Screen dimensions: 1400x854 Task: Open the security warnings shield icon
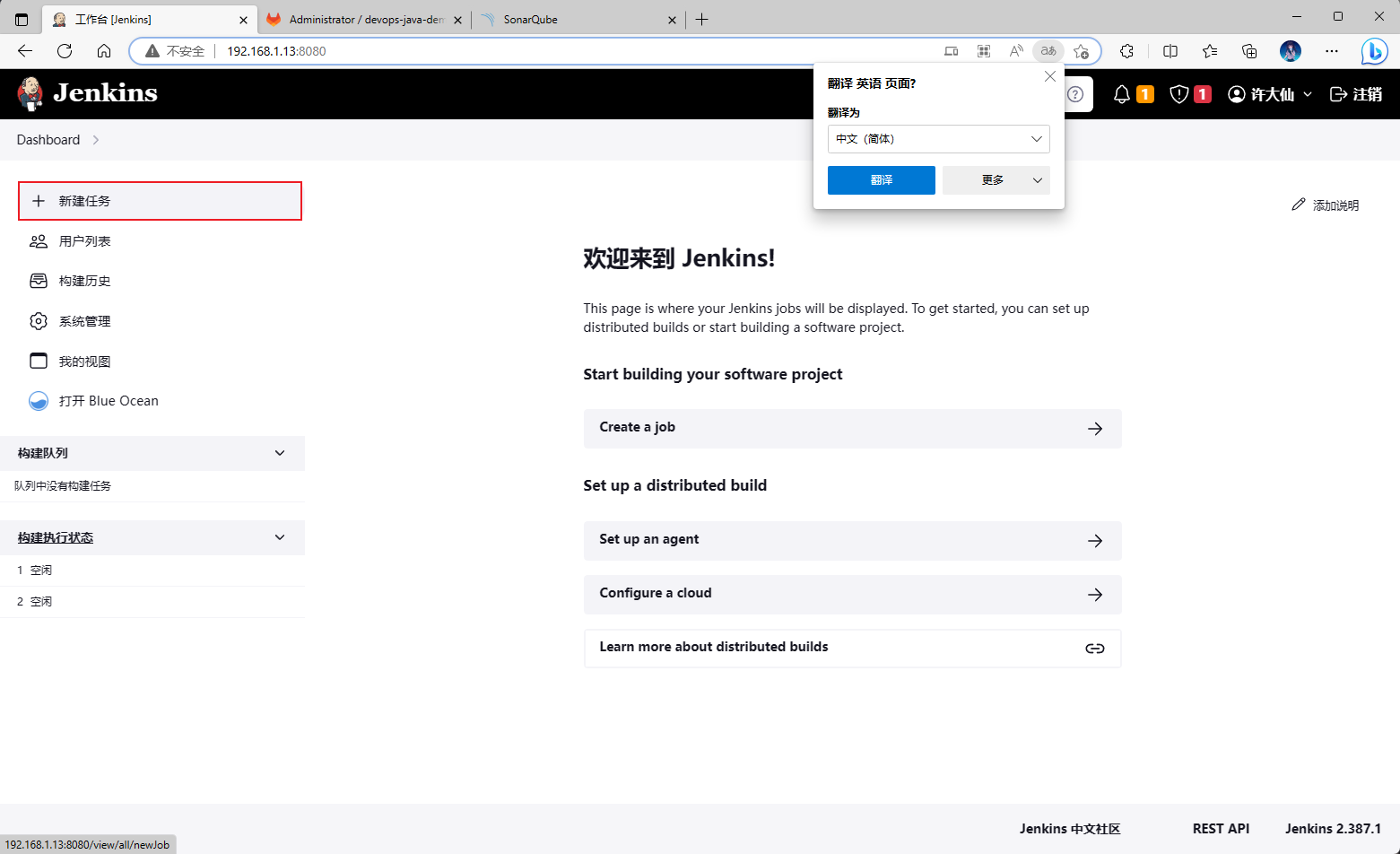point(1179,94)
